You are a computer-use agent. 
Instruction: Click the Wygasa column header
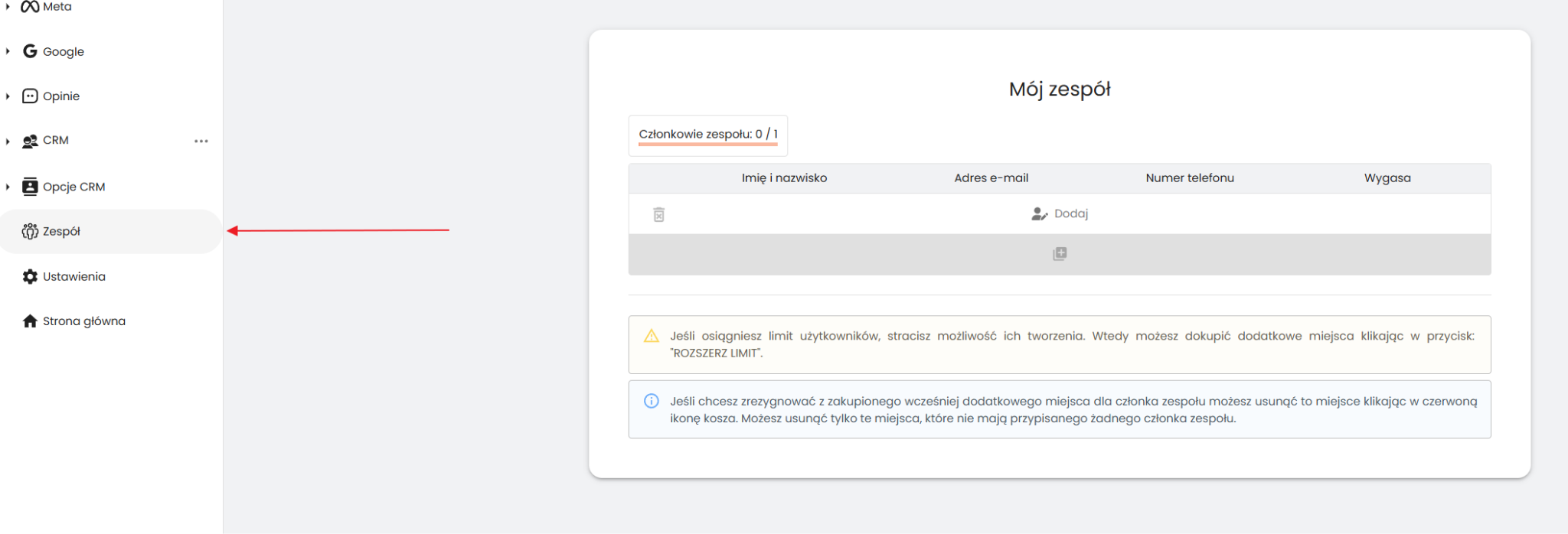(1387, 178)
